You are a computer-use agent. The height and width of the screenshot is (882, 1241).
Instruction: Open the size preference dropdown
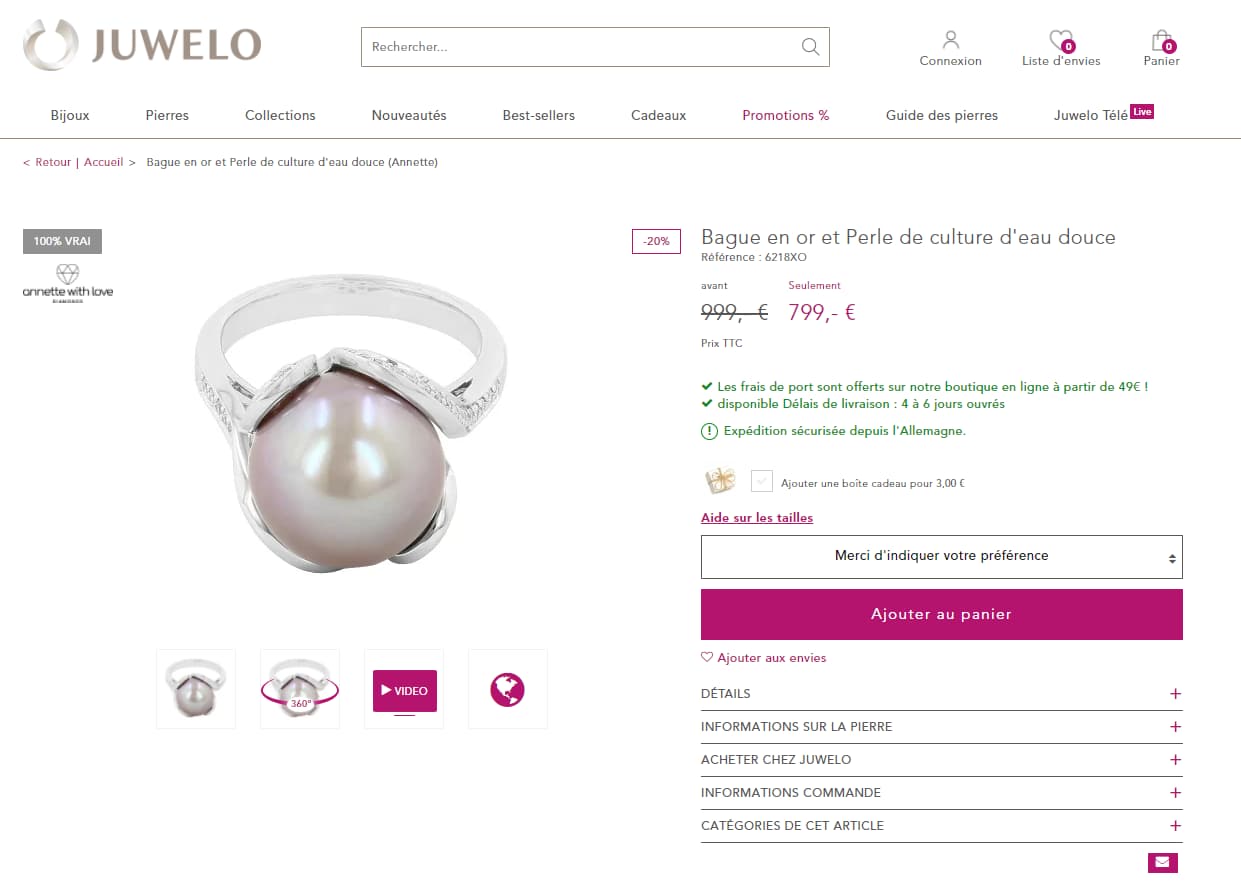click(x=941, y=556)
